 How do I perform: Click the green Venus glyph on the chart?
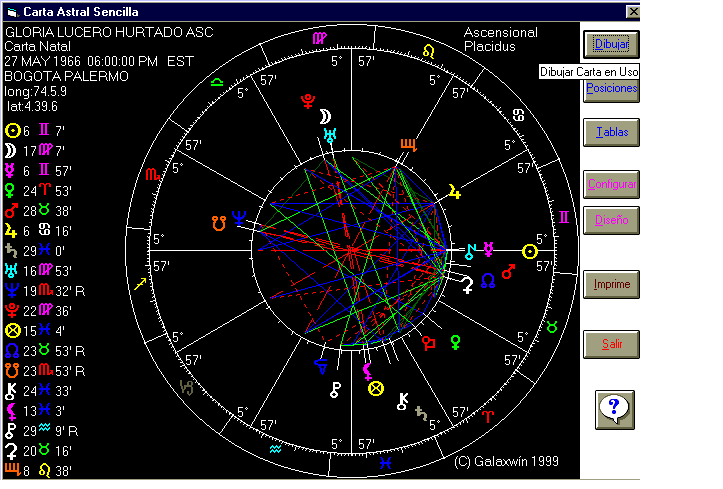tap(455, 343)
